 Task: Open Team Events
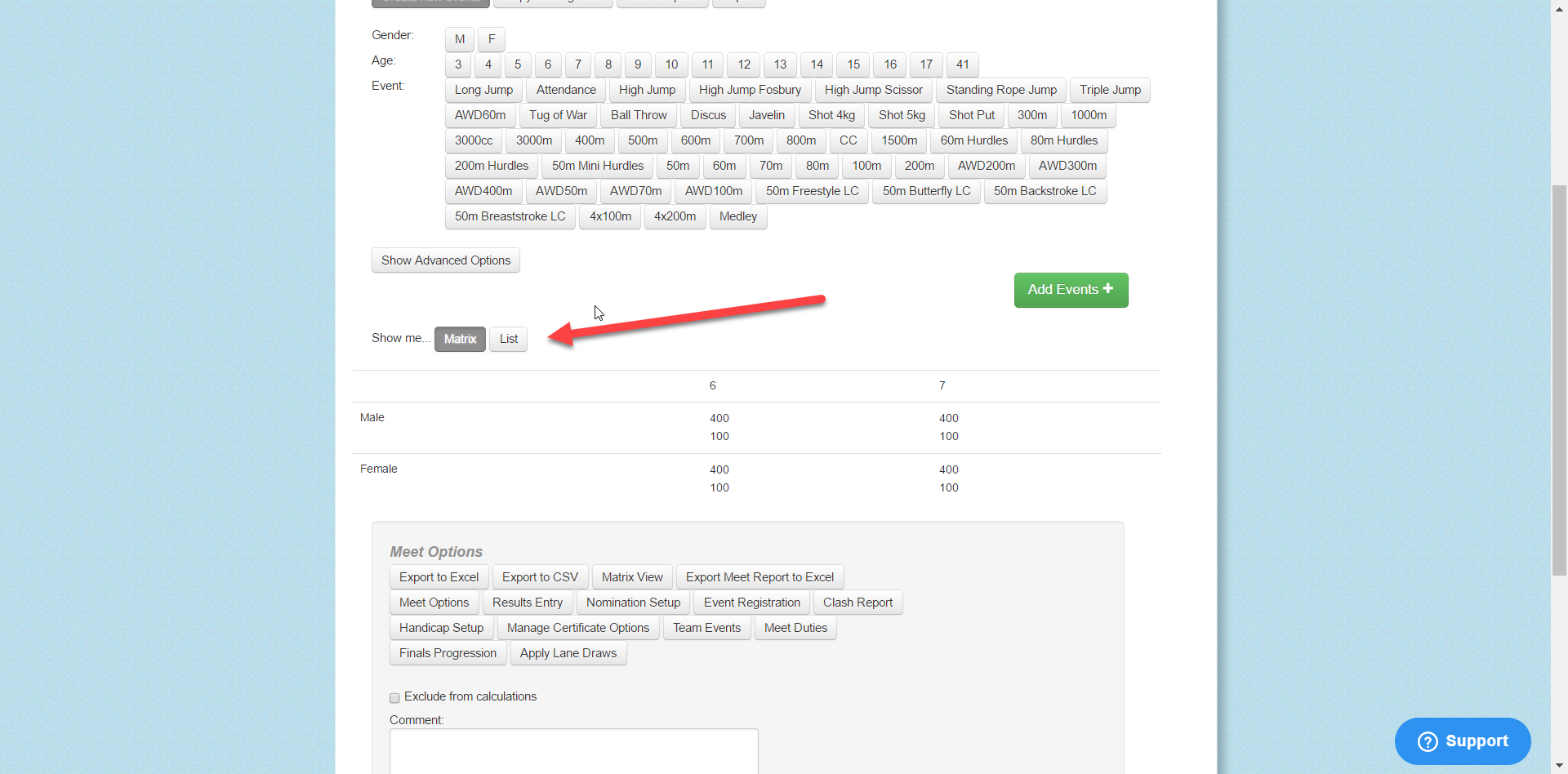pyautogui.click(x=706, y=628)
